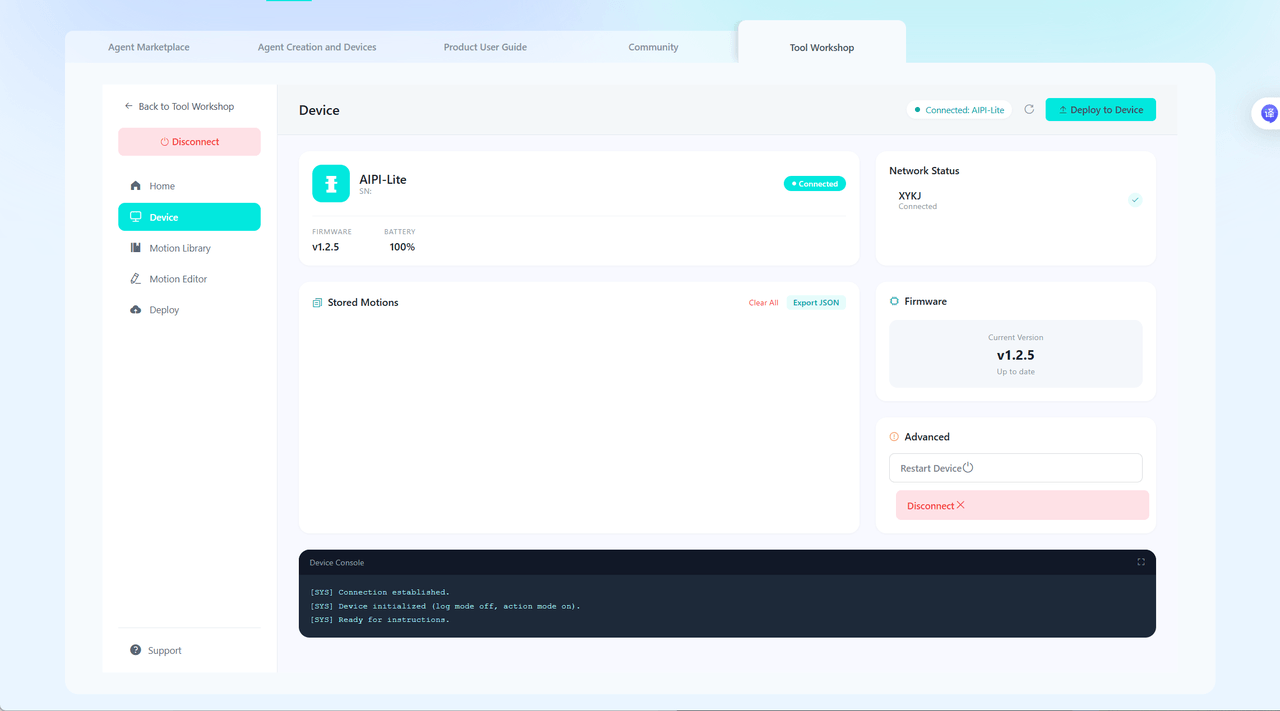This screenshot has height=711, width=1280.
Task: Open Motion Library in the sidebar
Action: coord(189,248)
